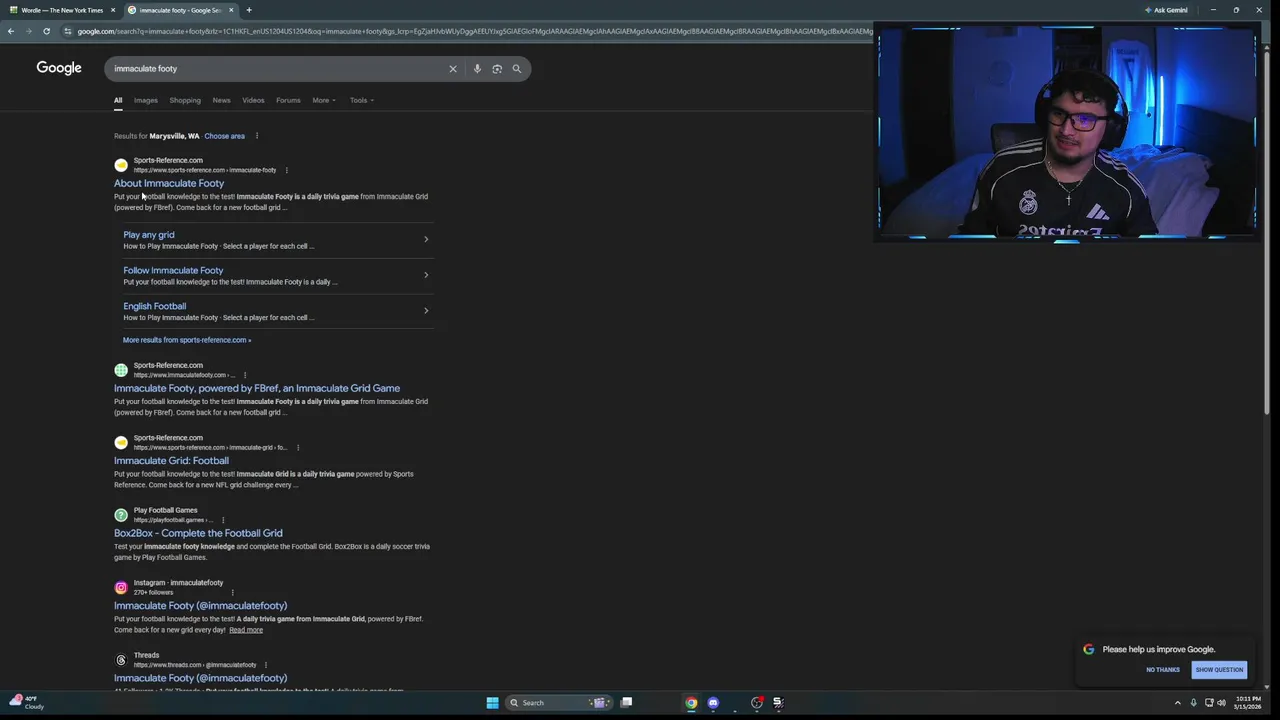Screen dimensions: 1280x720
Task: Open Ask Gemini in Chrome
Action: click(x=1166, y=10)
